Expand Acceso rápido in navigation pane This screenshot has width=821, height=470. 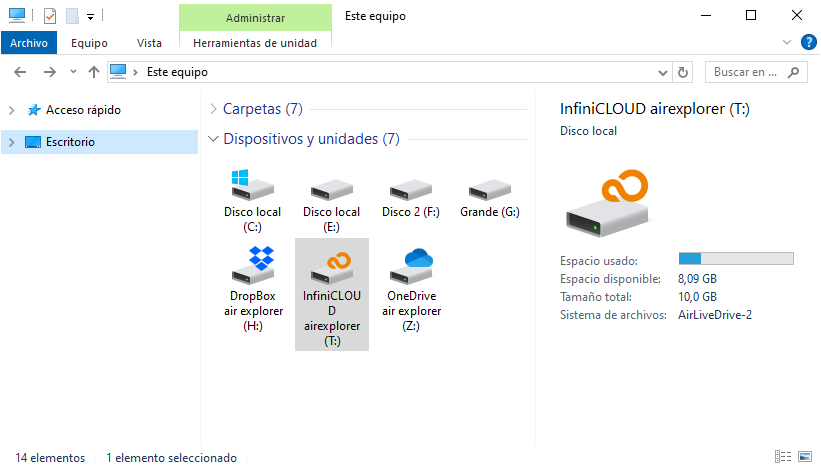click(x=12, y=110)
